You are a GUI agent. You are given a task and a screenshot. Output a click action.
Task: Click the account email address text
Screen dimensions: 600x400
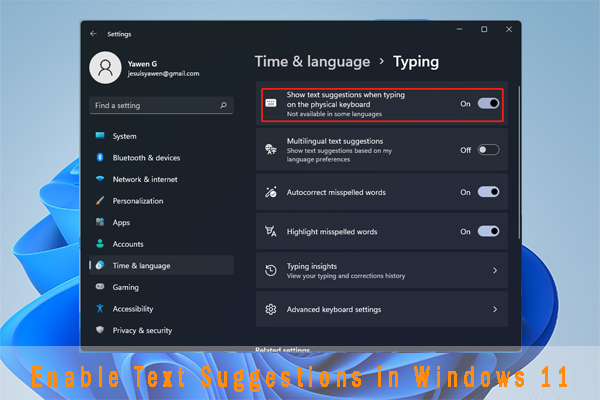pos(163,73)
